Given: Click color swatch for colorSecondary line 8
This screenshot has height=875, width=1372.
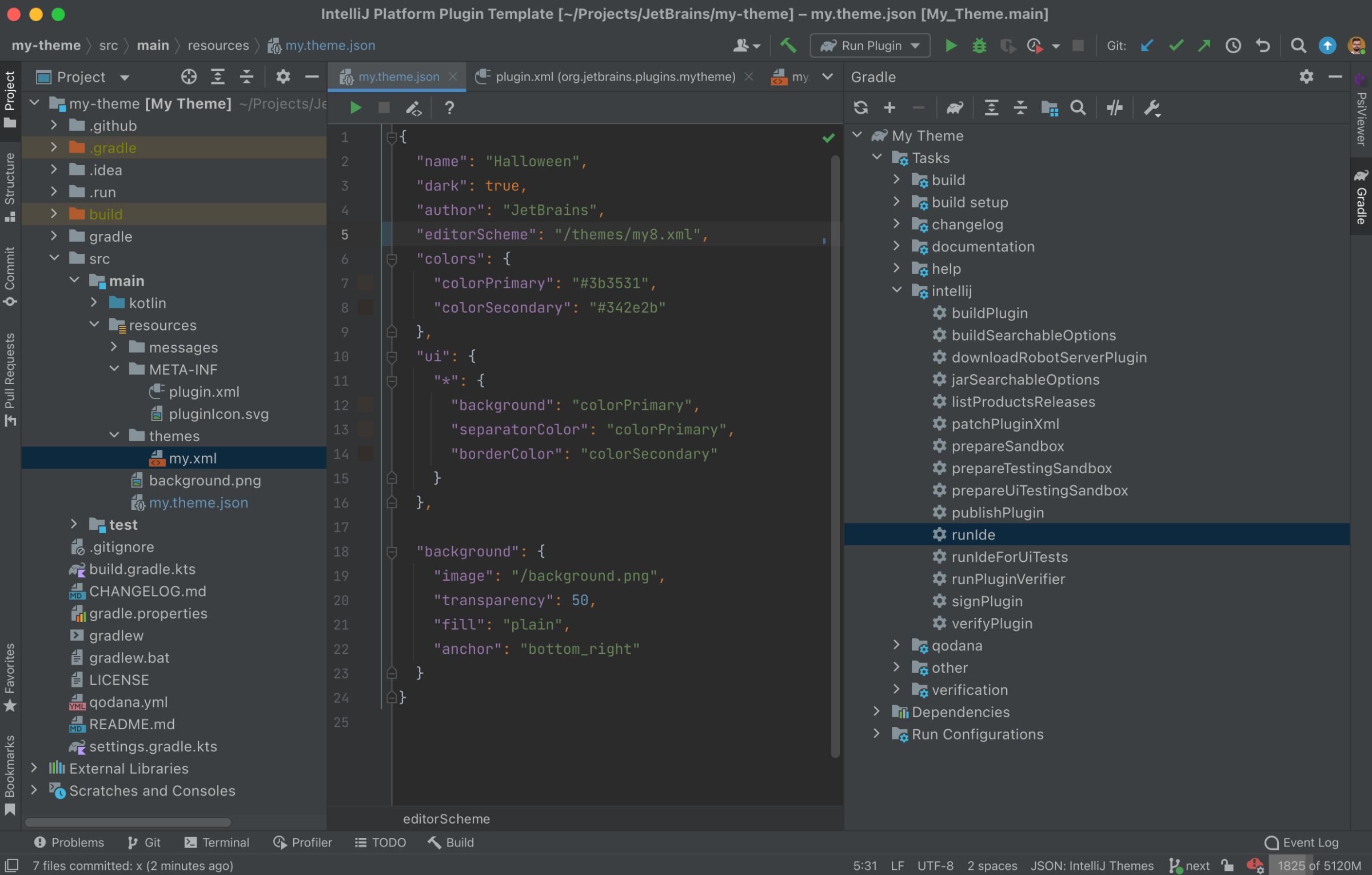Looking at the screenshot, I should pyautogui.click(x=365, y=307).
